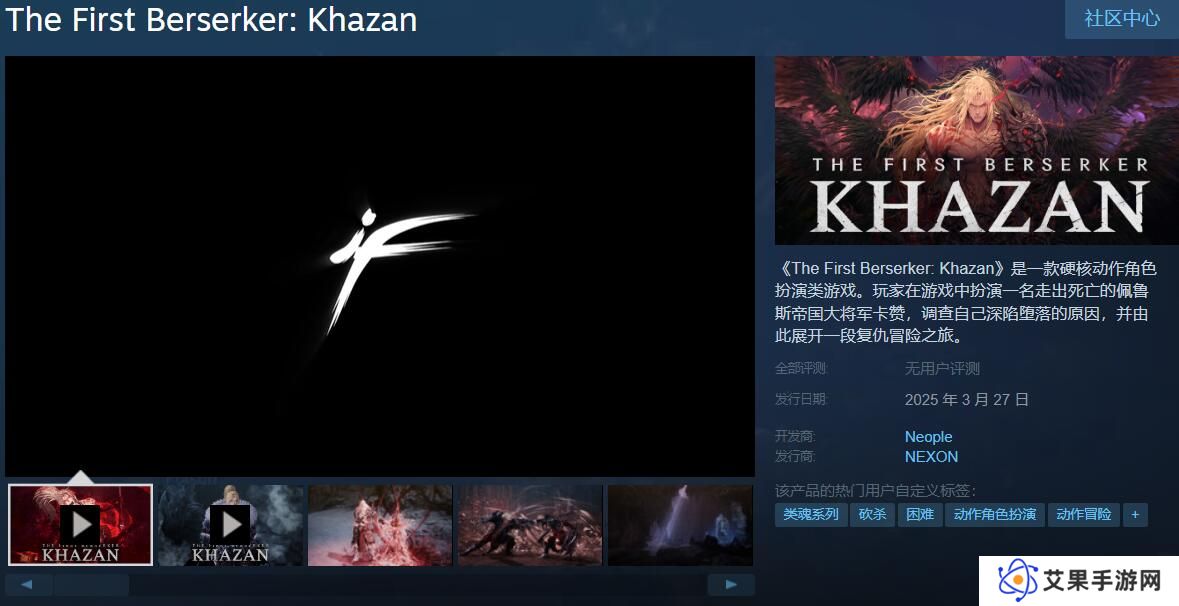Image resolution: width=1179 pixels, height=606 pixels.
Task: View the snowy red warrior screenshot thumbnail
Action: pyautogui.click(x=380, y=525)
